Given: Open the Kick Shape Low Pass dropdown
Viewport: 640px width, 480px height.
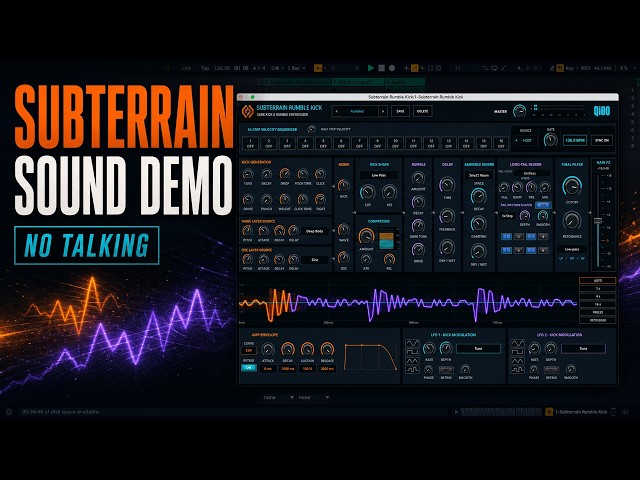Looking at the screenshot, I should coord(379,175).
